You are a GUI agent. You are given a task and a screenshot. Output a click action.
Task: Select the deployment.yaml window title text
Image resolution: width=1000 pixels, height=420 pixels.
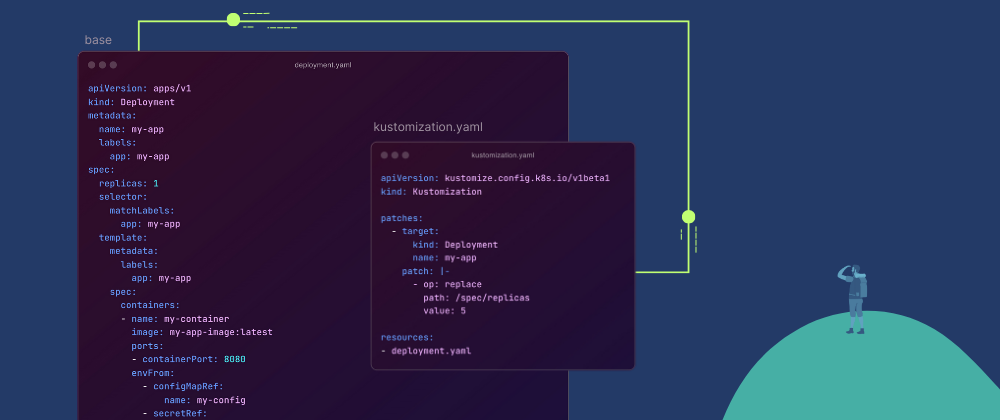click(322, 65)
